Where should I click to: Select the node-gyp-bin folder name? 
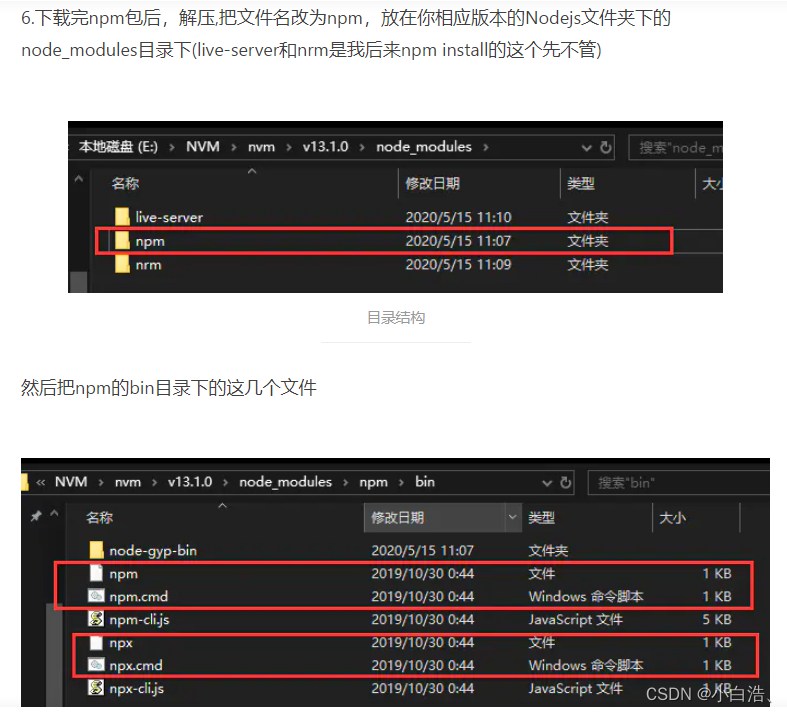(153, 551)
